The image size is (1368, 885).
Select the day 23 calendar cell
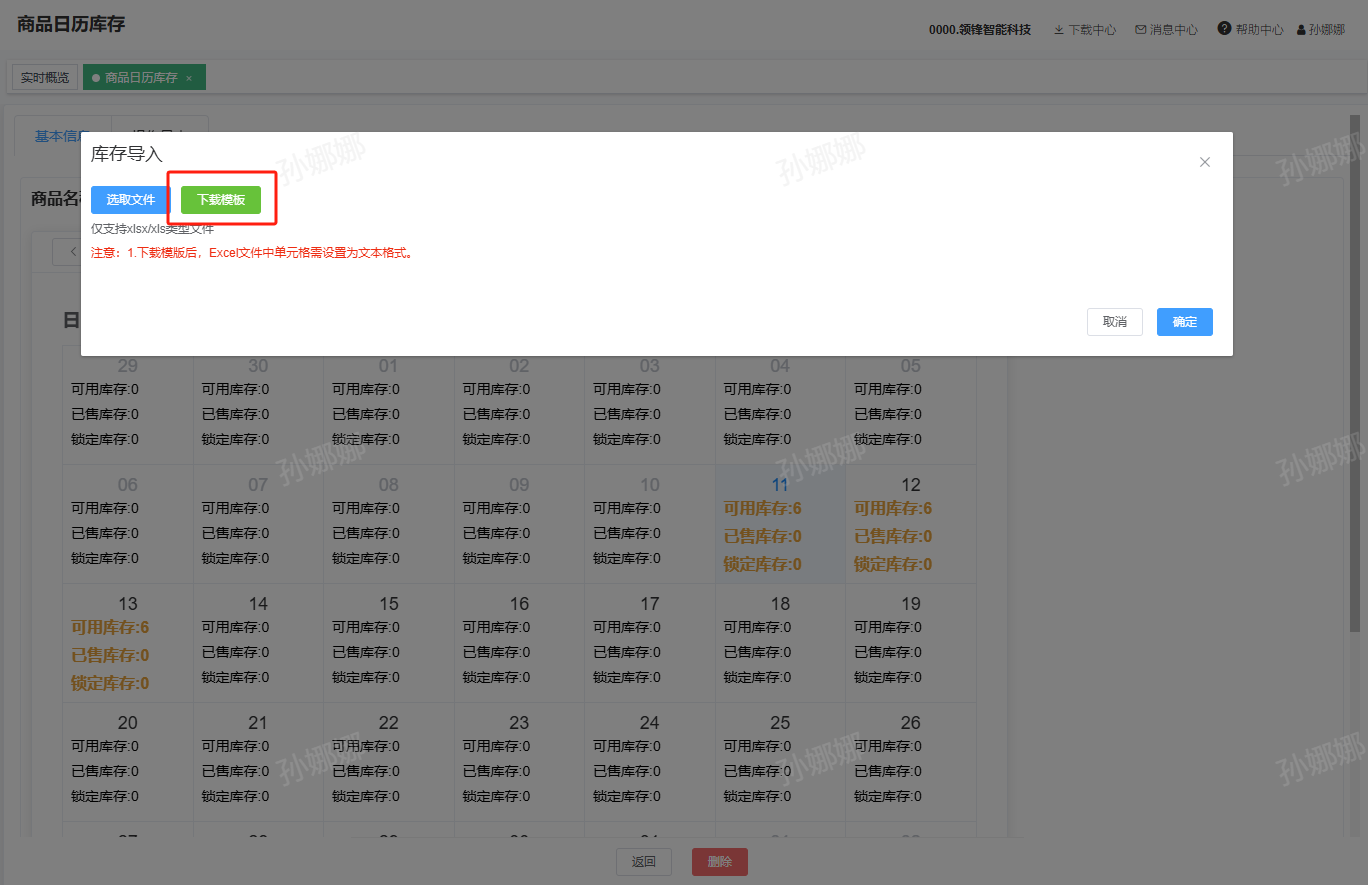(519, 762)
